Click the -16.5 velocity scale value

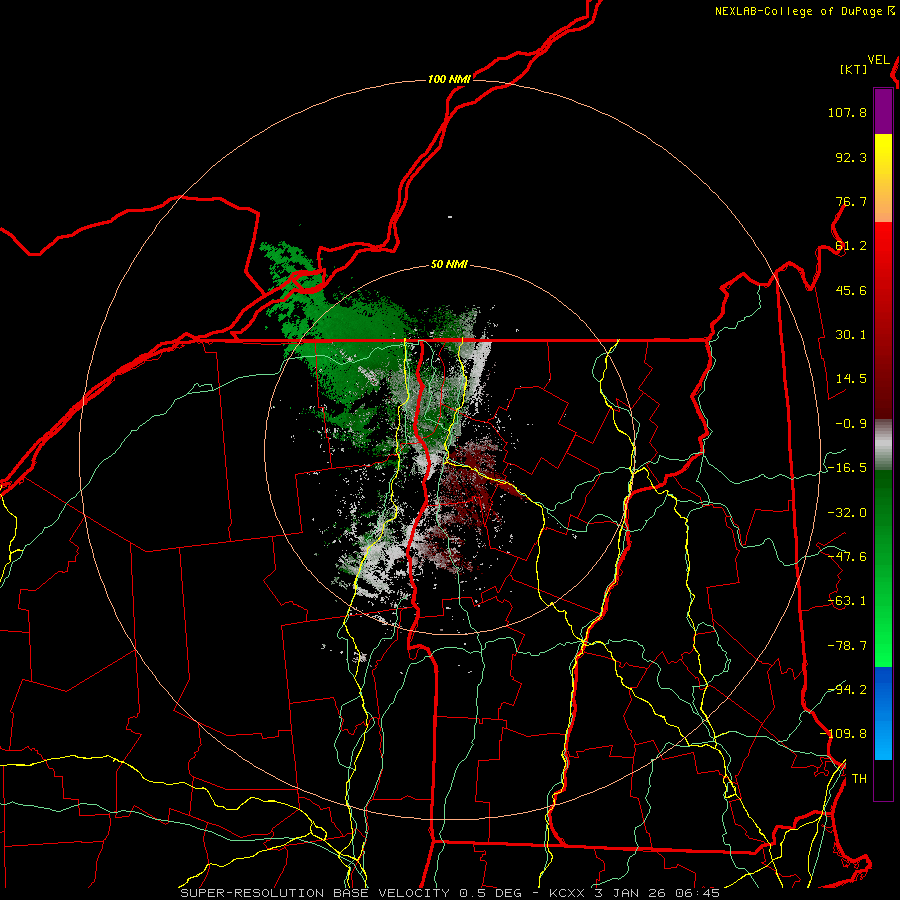847,468
